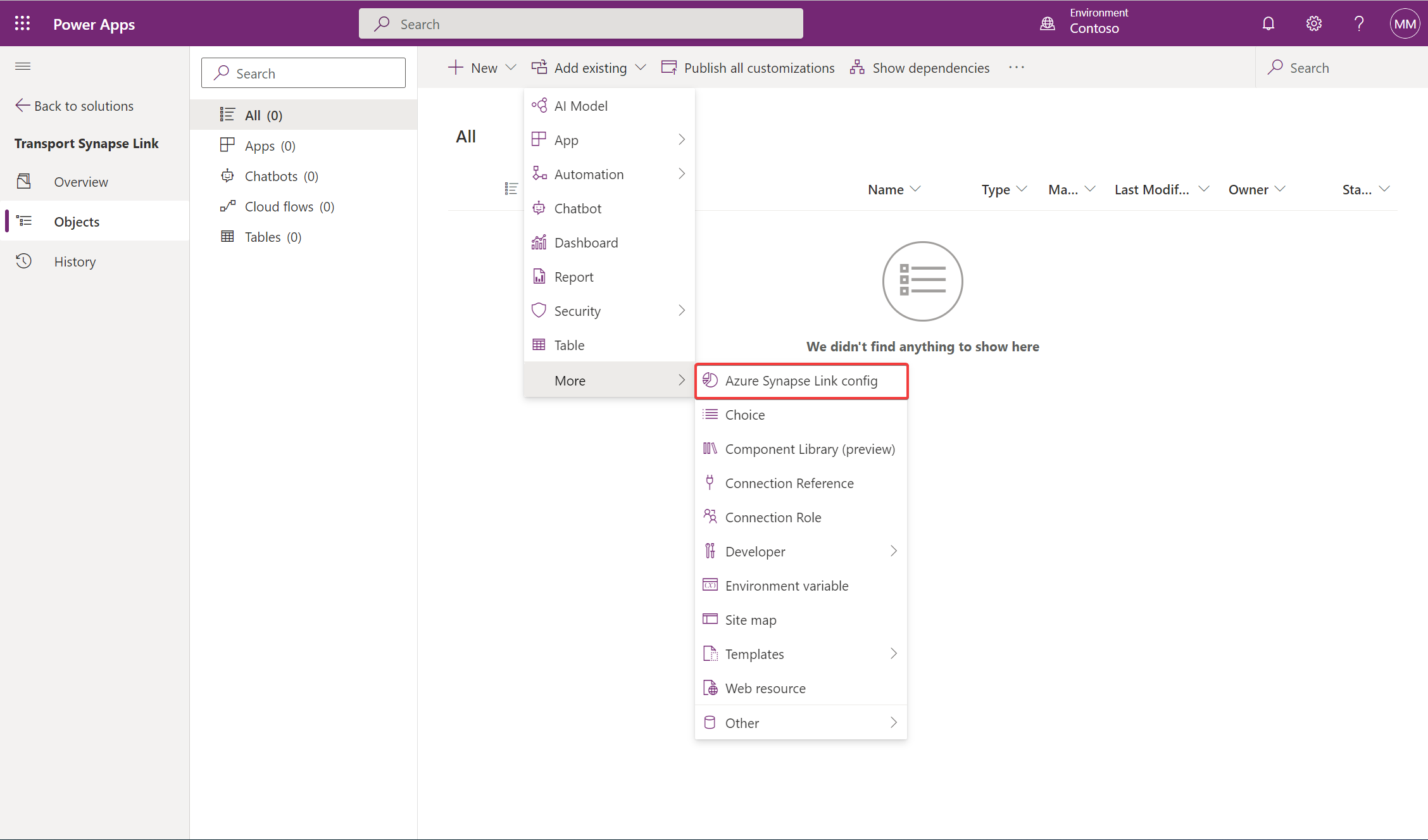1428x840 pixels.
Task: Expand the Automation submenu arrow
Action: [x=681, y=173]
